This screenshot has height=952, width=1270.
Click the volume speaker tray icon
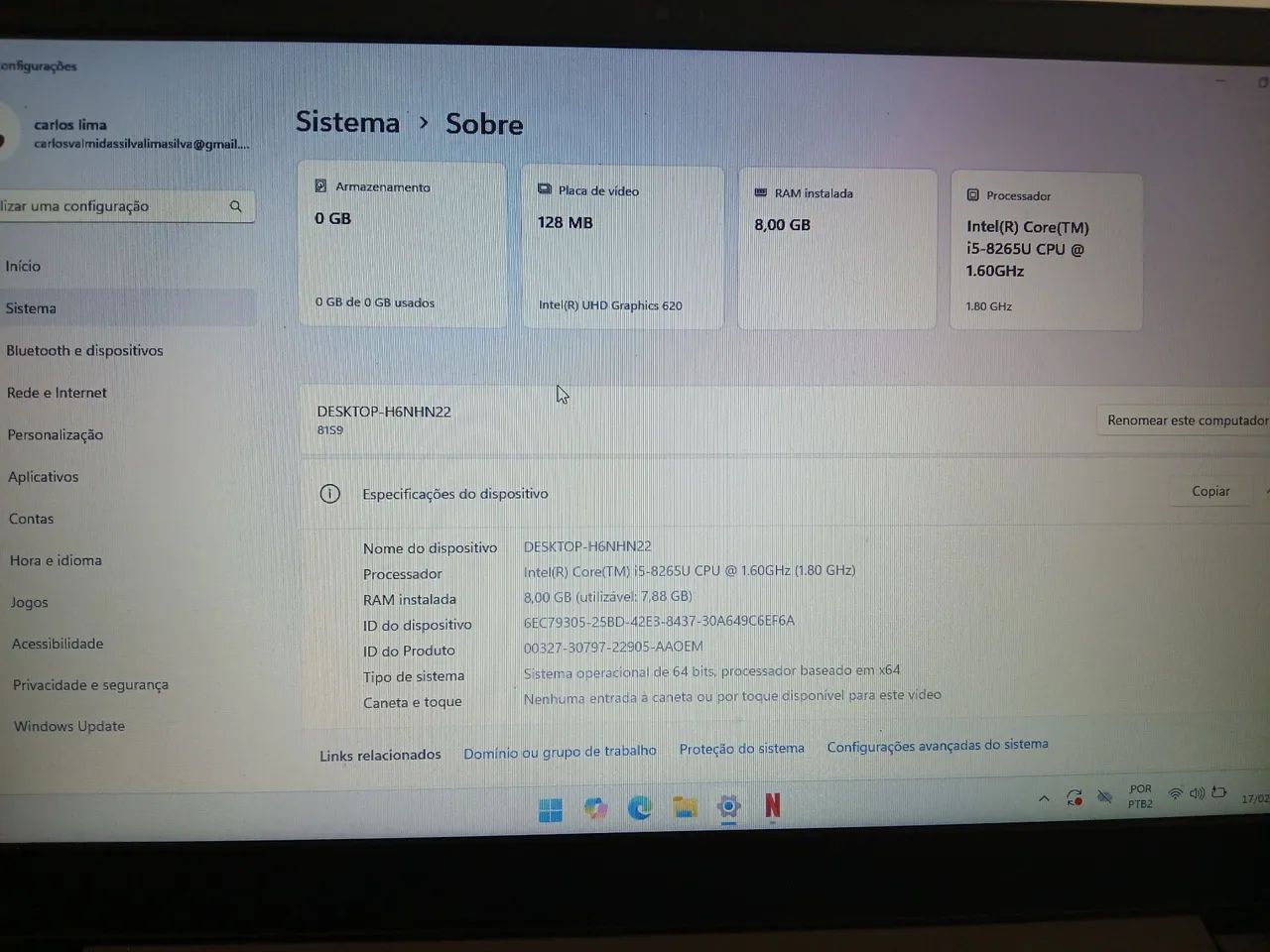(x=1197, y=793)
